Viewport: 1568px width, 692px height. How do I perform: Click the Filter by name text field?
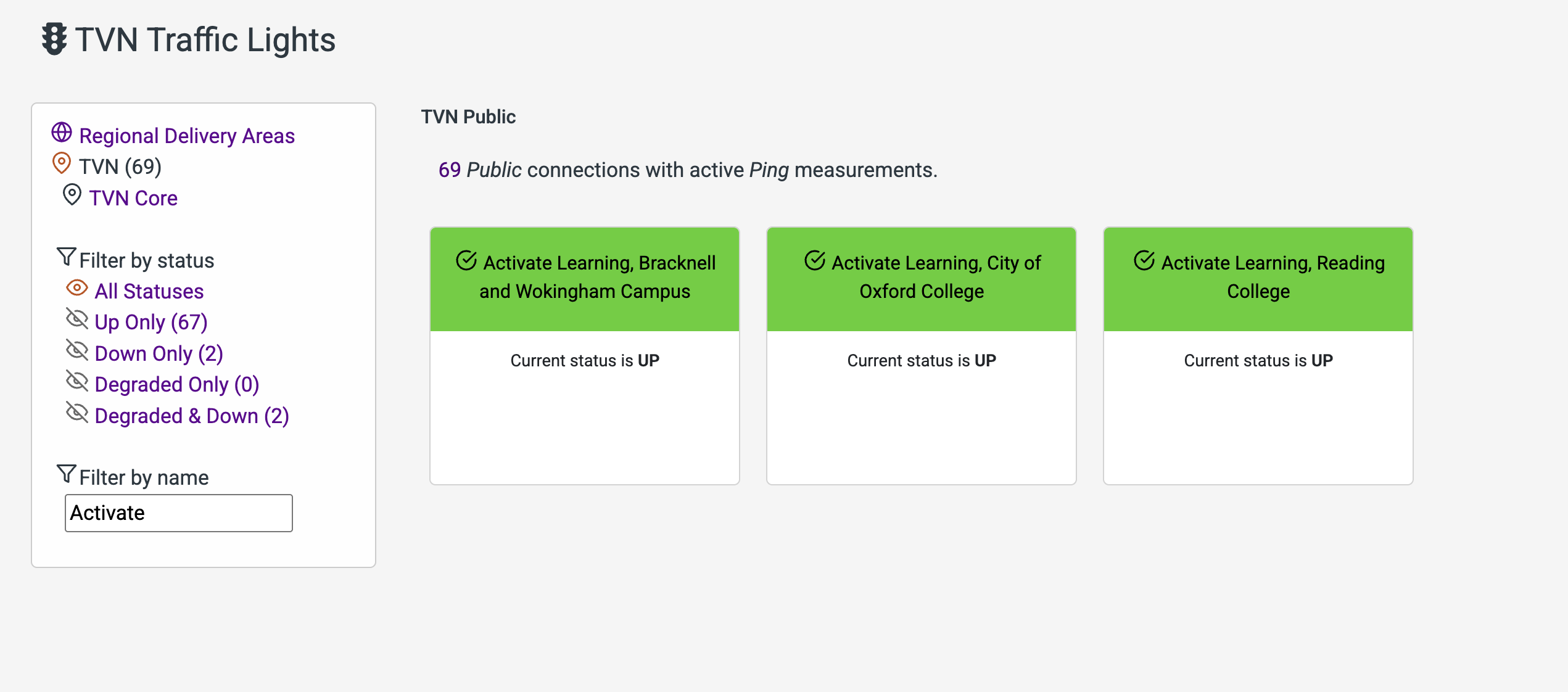pyautogui.click(x=179, y=513)
